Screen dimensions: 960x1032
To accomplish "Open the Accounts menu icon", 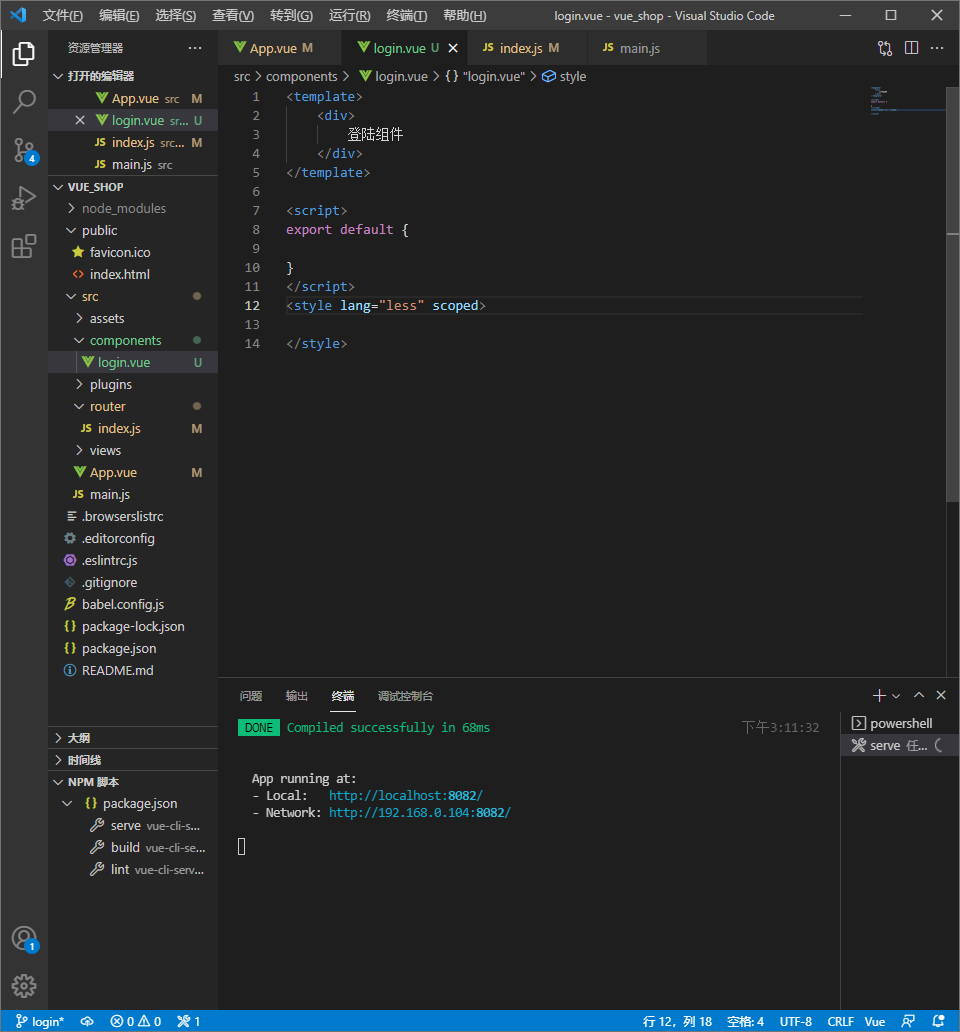I will coord(24,939).
